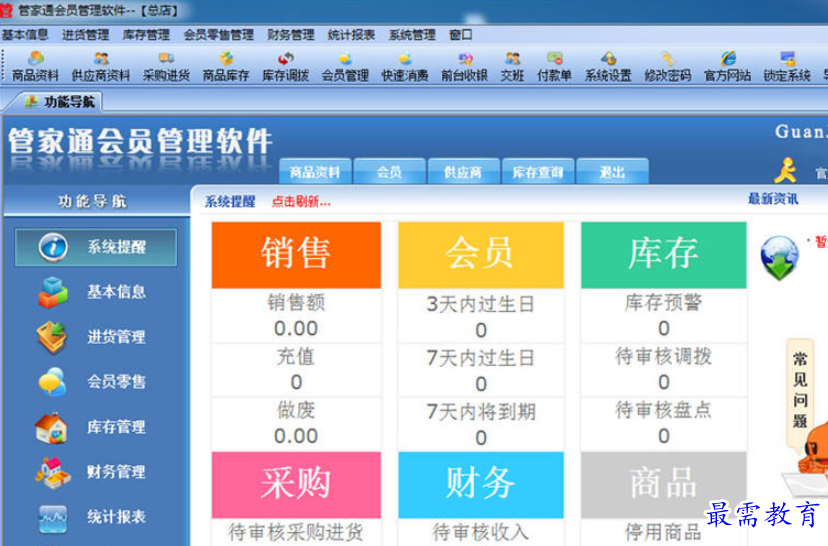The width and height of the screenshot is (828, 546).
Task: Open 前台收银 toolbar icon
Action: pyautogui.click(x=465, y=66)
